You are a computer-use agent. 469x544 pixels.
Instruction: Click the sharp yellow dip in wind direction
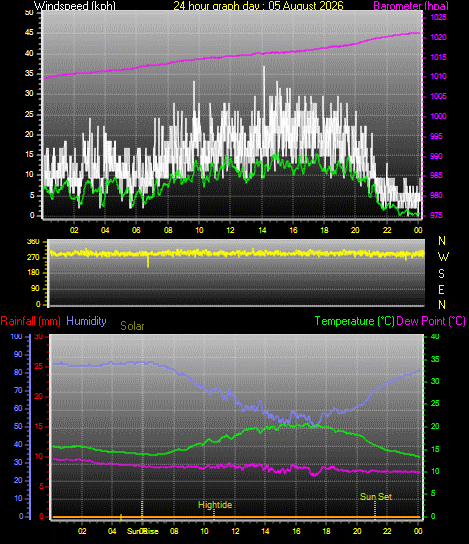pos(148,261)
